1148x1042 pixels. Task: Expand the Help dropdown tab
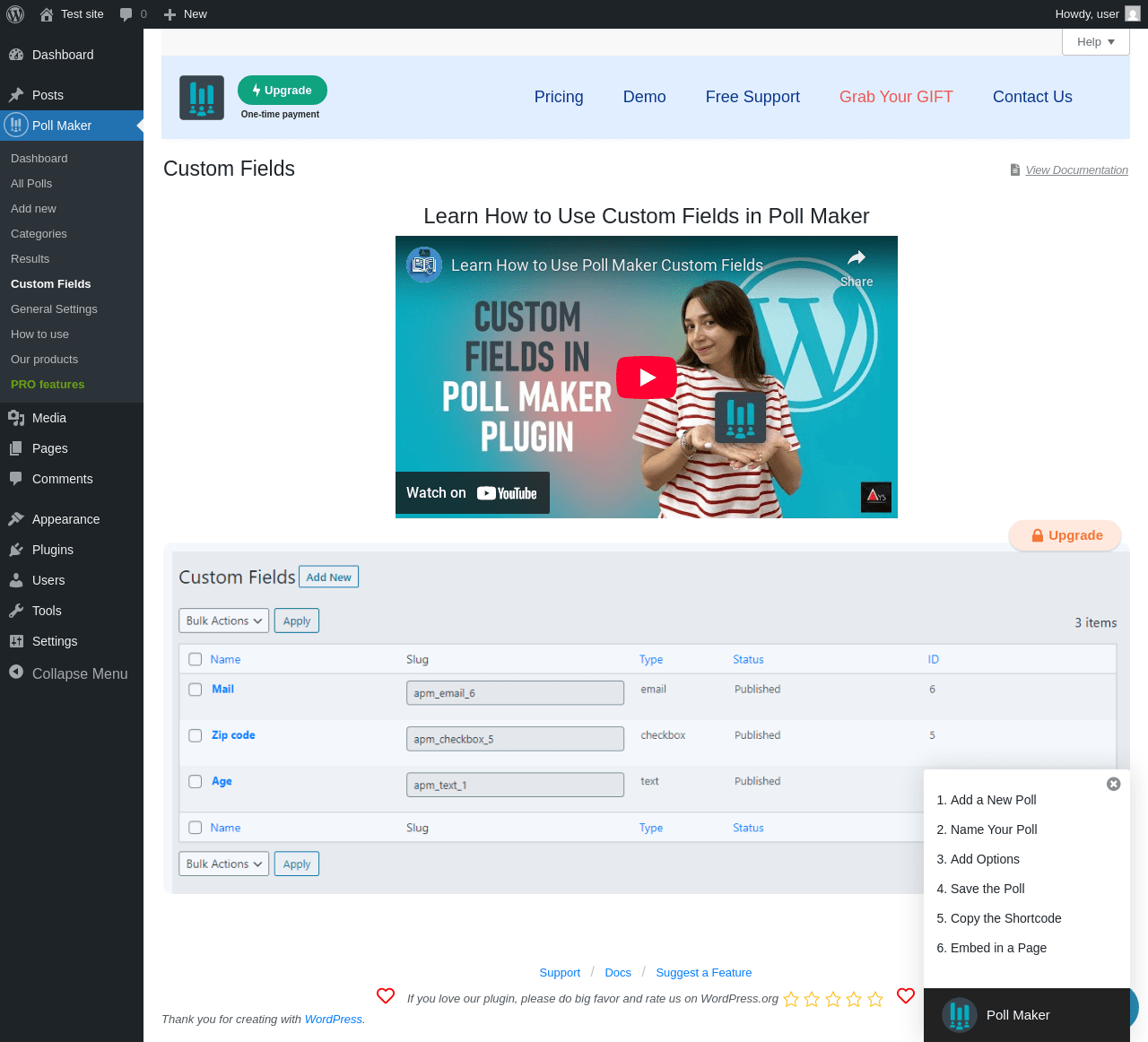pyautogui.click(x=1096, y=42)
